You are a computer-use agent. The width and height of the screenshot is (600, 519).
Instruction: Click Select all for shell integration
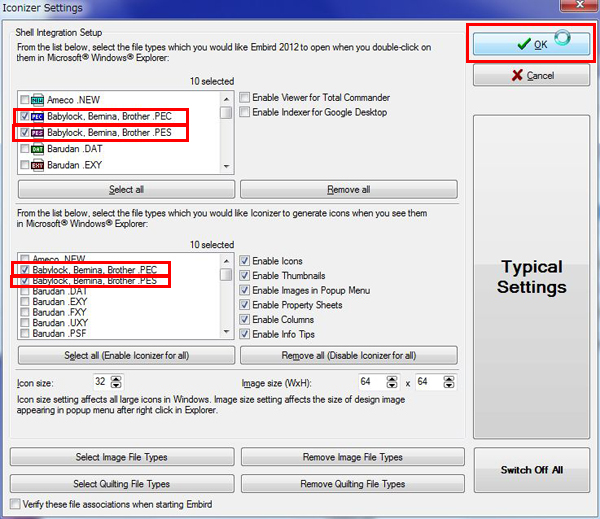tap(126, 189)
